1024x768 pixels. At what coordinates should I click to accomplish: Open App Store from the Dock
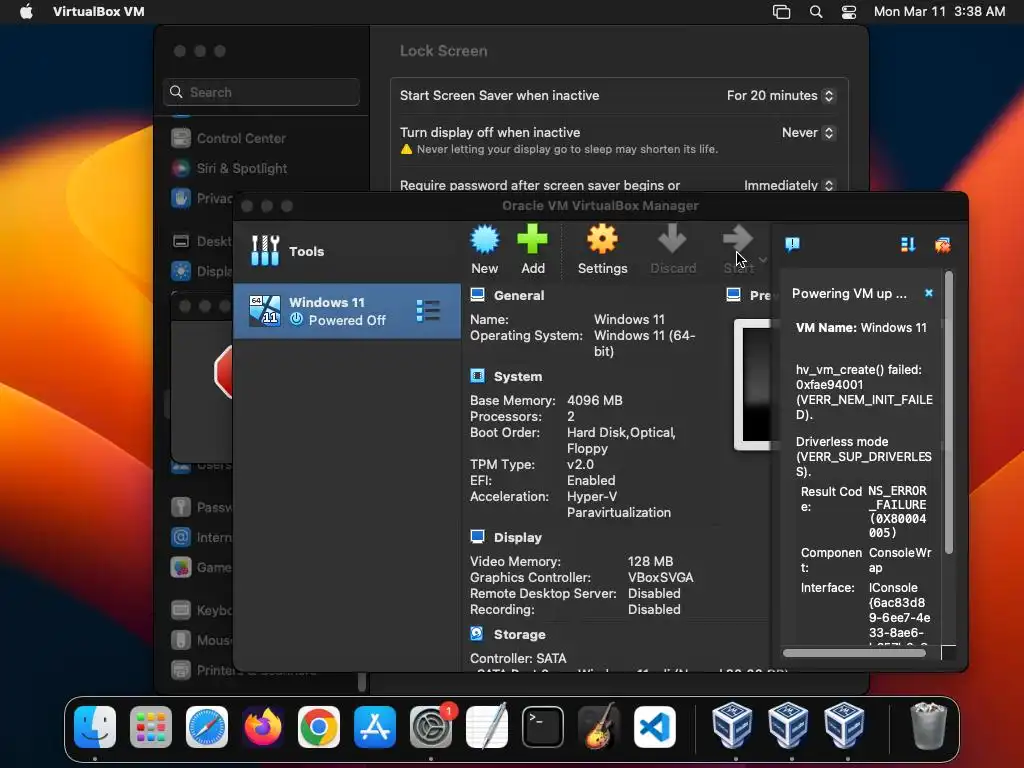click(375, 727)
